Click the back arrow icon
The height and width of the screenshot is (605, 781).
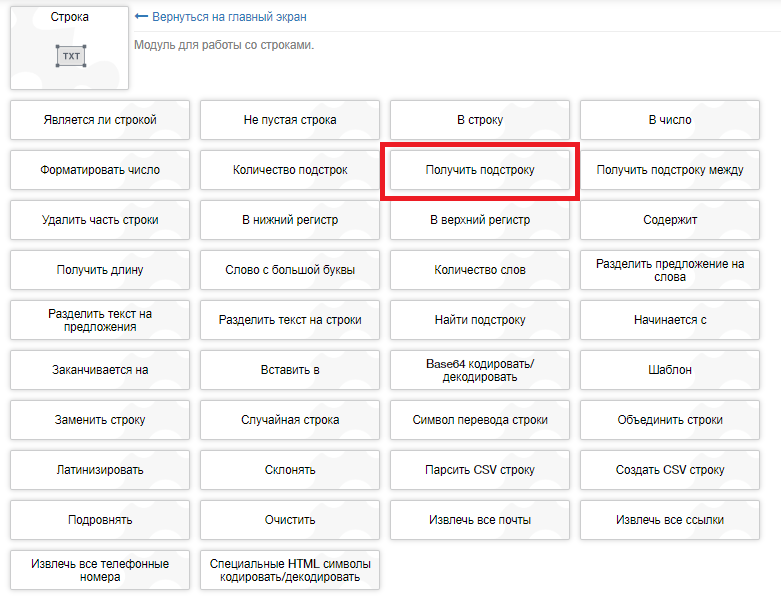tap(141, 17)
